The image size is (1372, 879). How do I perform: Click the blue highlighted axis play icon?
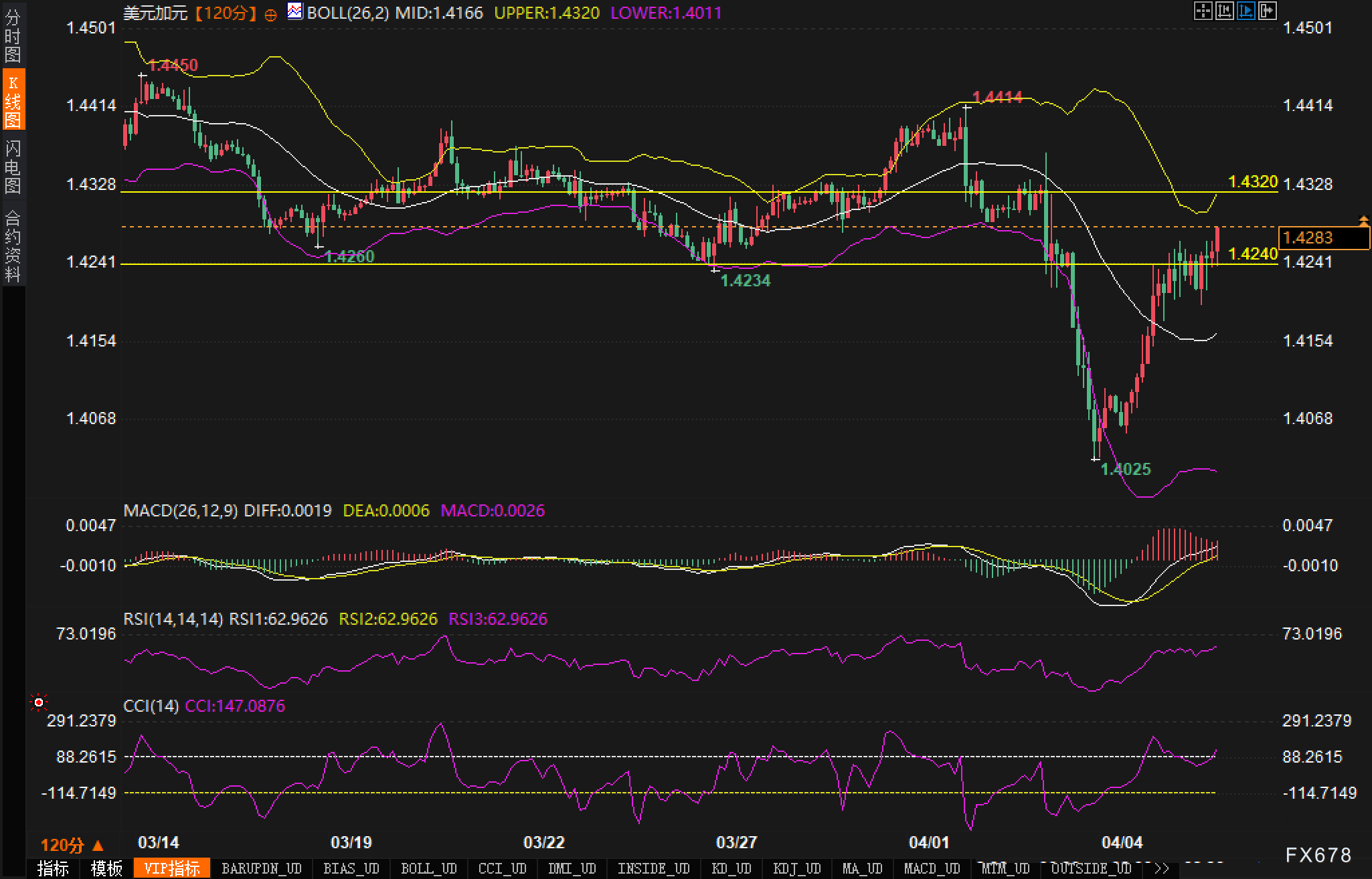[x=1246, y=11]
